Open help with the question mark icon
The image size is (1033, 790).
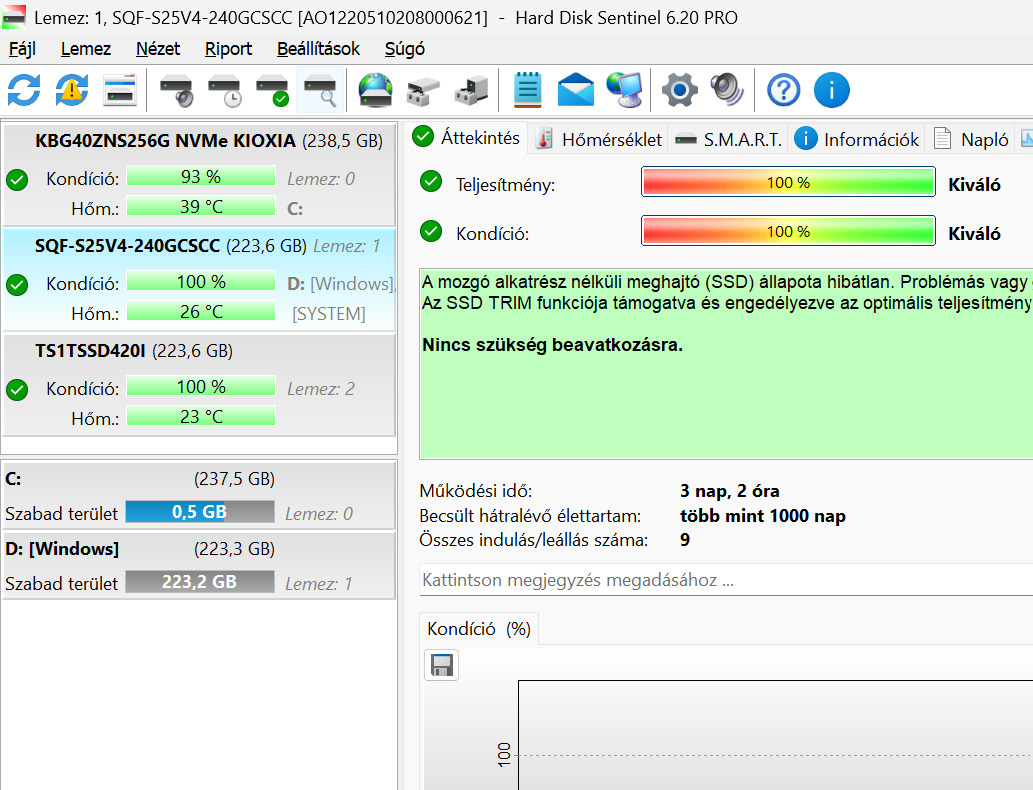tap(784, 90)
